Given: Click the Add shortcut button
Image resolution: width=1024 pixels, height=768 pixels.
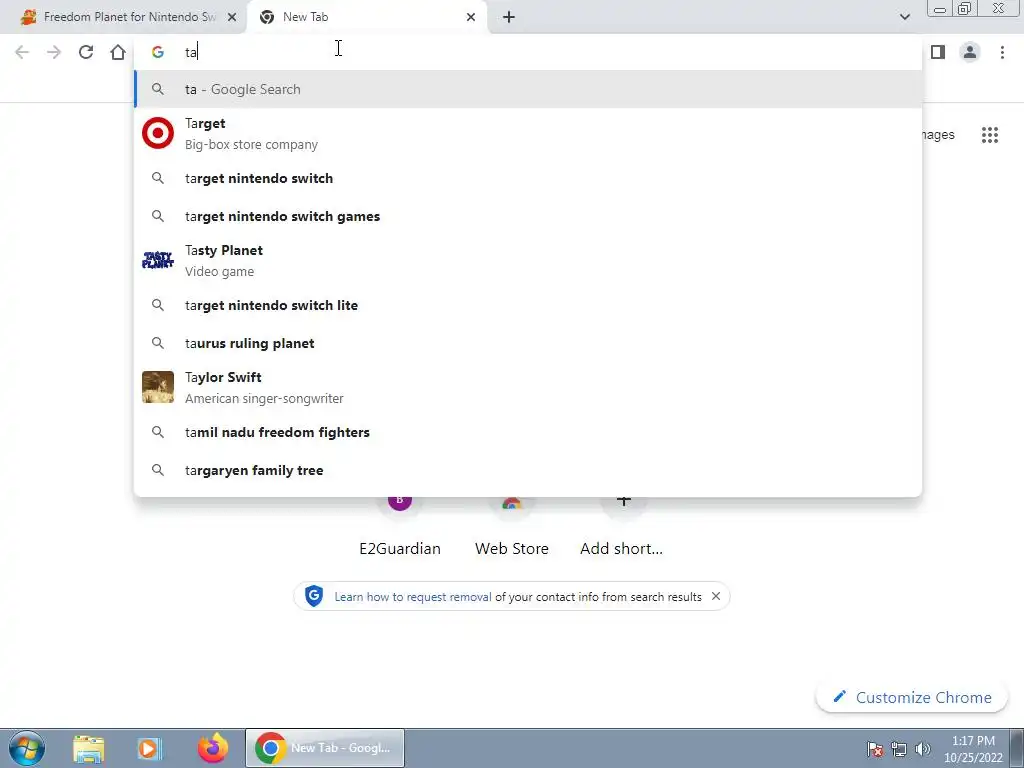Looking at the screenshot, I should click(x=622, y=529).
